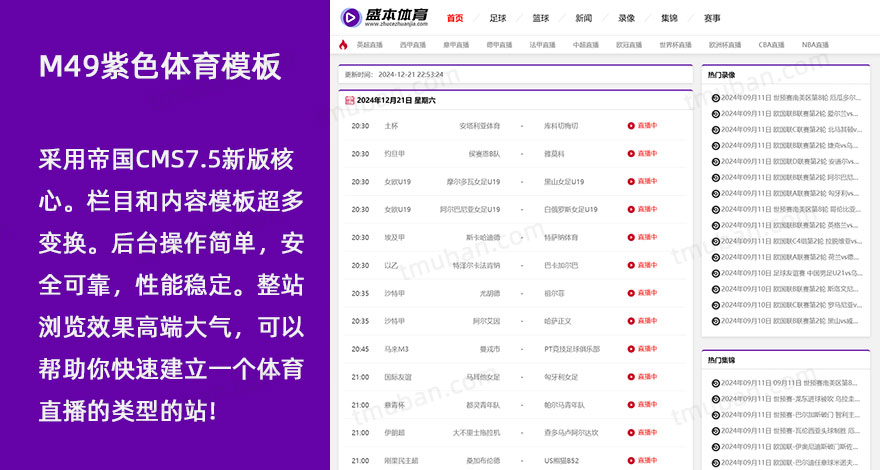
Task: Go to 西甲直播 quick link
Action: tap(412, 45)
